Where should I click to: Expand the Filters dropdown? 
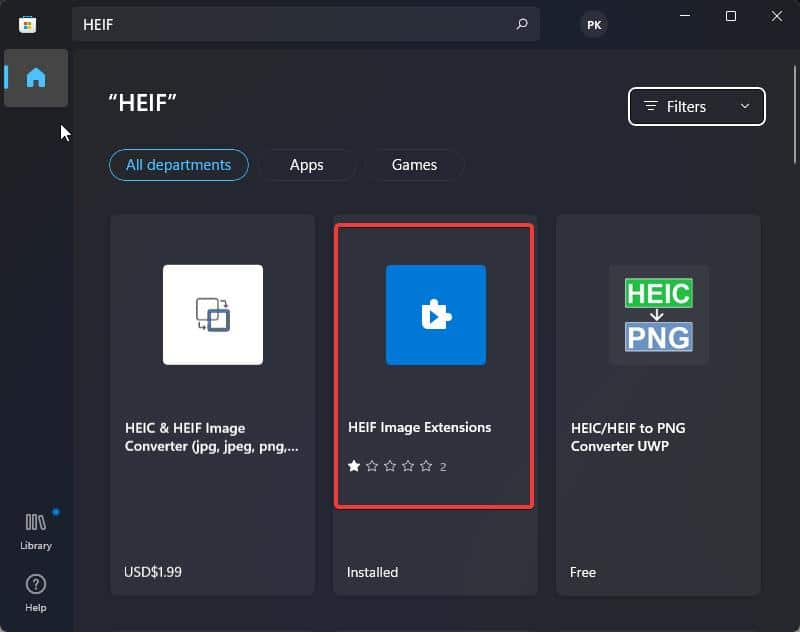pos(696,106)
